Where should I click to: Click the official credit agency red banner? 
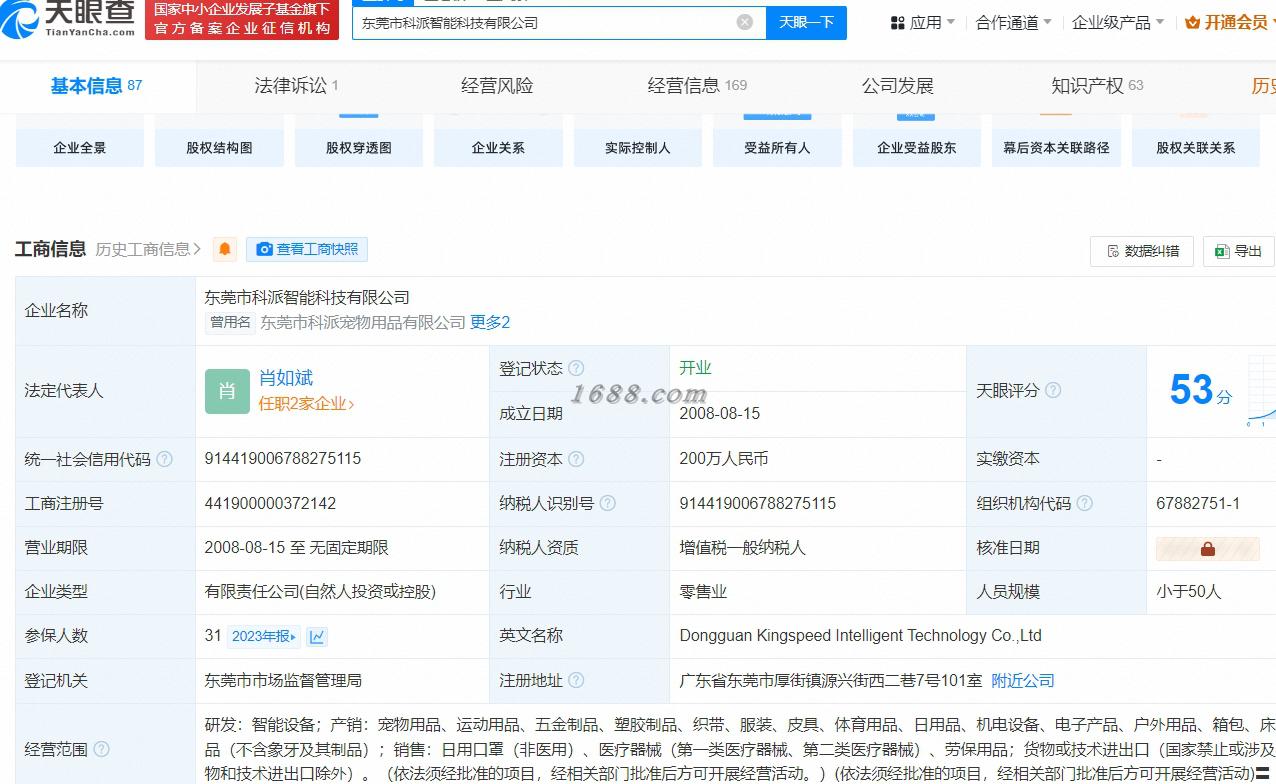coord(242,19)
